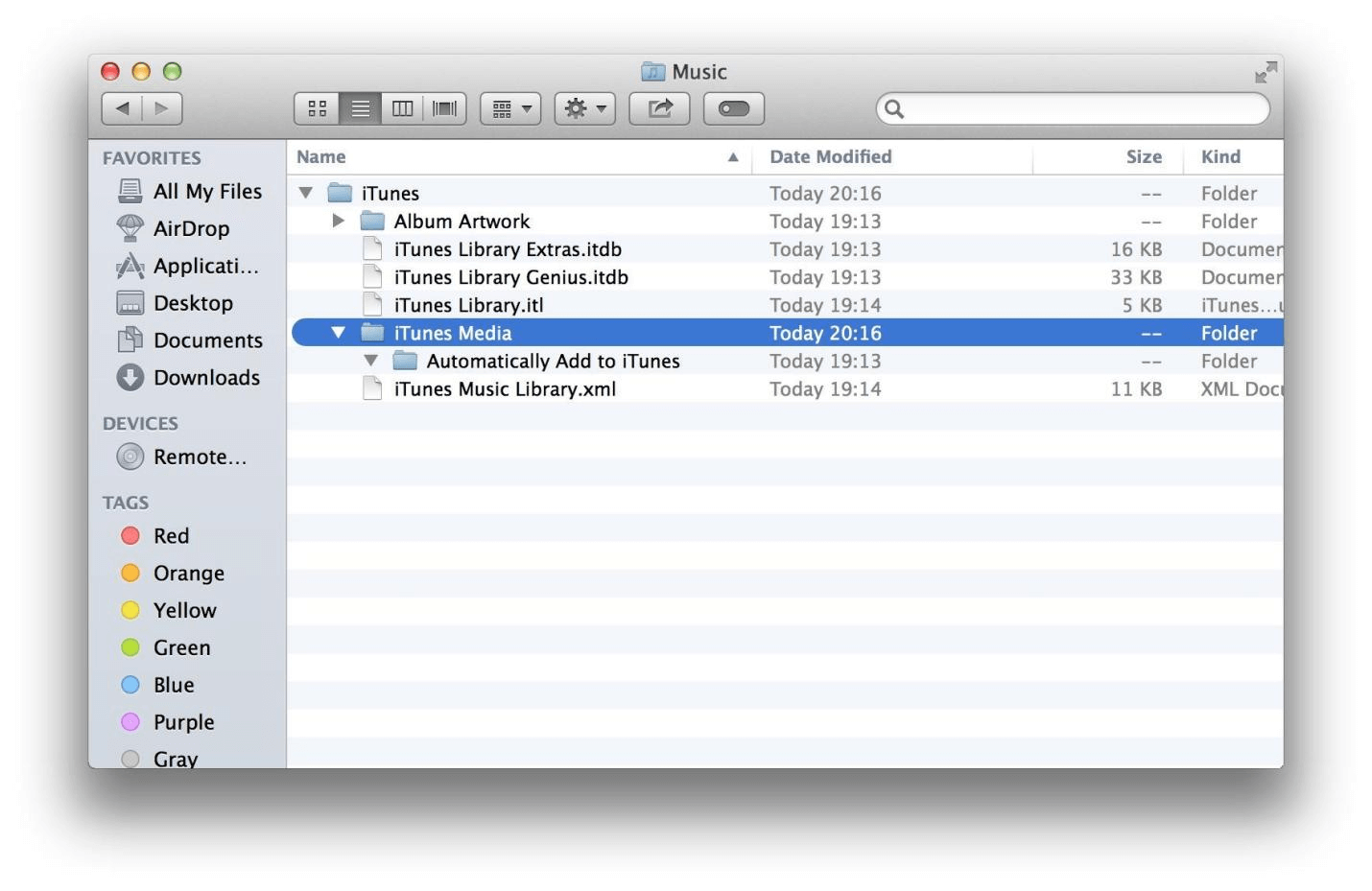Filter by the Yellow tag
This screenshot has height=891, width=1372.
(168, 610)
